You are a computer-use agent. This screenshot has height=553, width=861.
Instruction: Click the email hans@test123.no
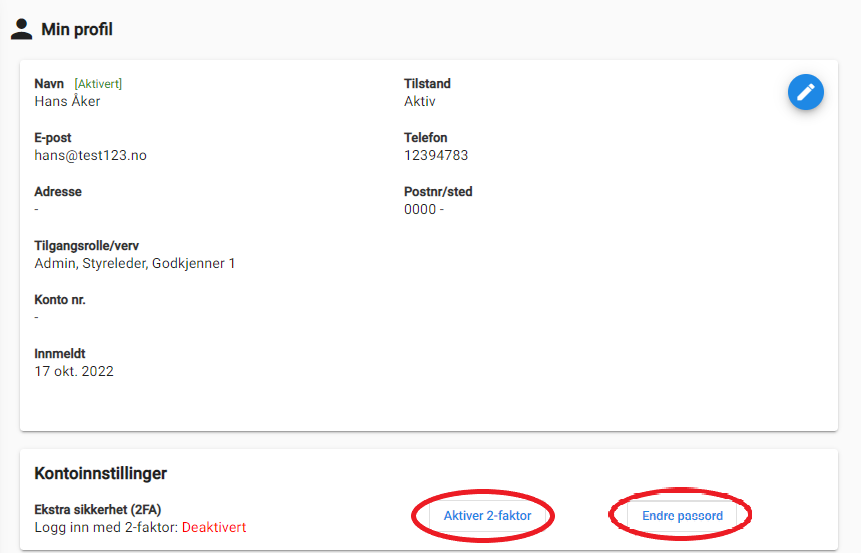point(91,155)
